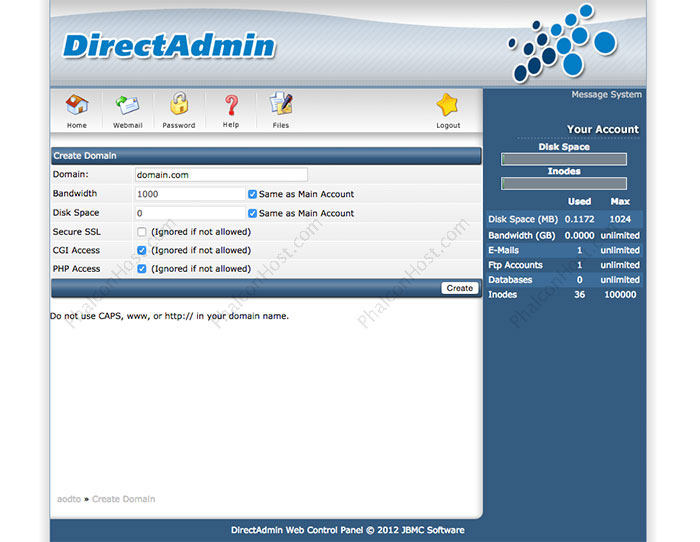This screenshot has height=542, width=700.
Task: Click the CGI Access row label
Action: click(x=76, y=250)
